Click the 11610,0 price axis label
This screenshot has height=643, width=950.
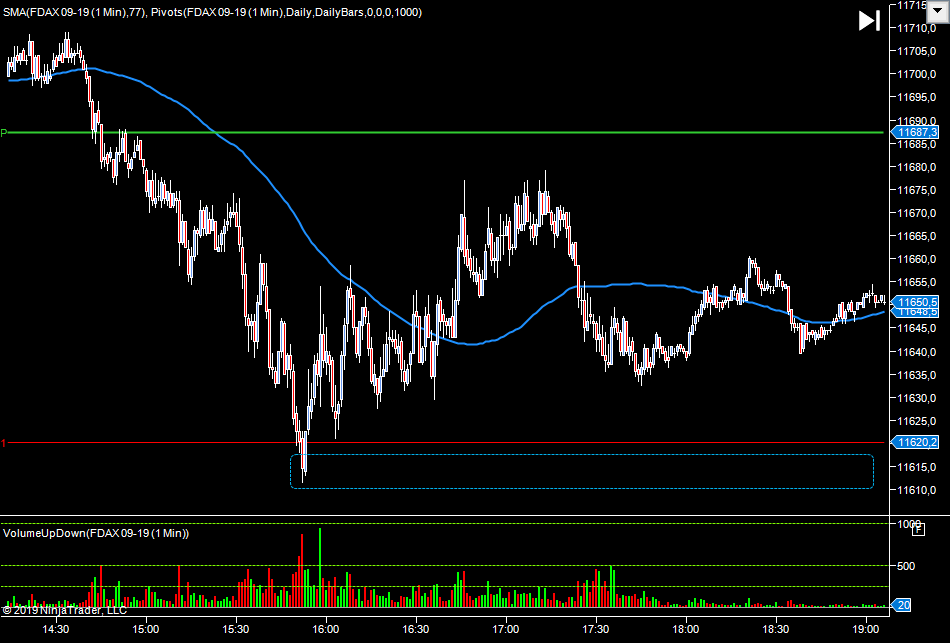tap(917, 490)
